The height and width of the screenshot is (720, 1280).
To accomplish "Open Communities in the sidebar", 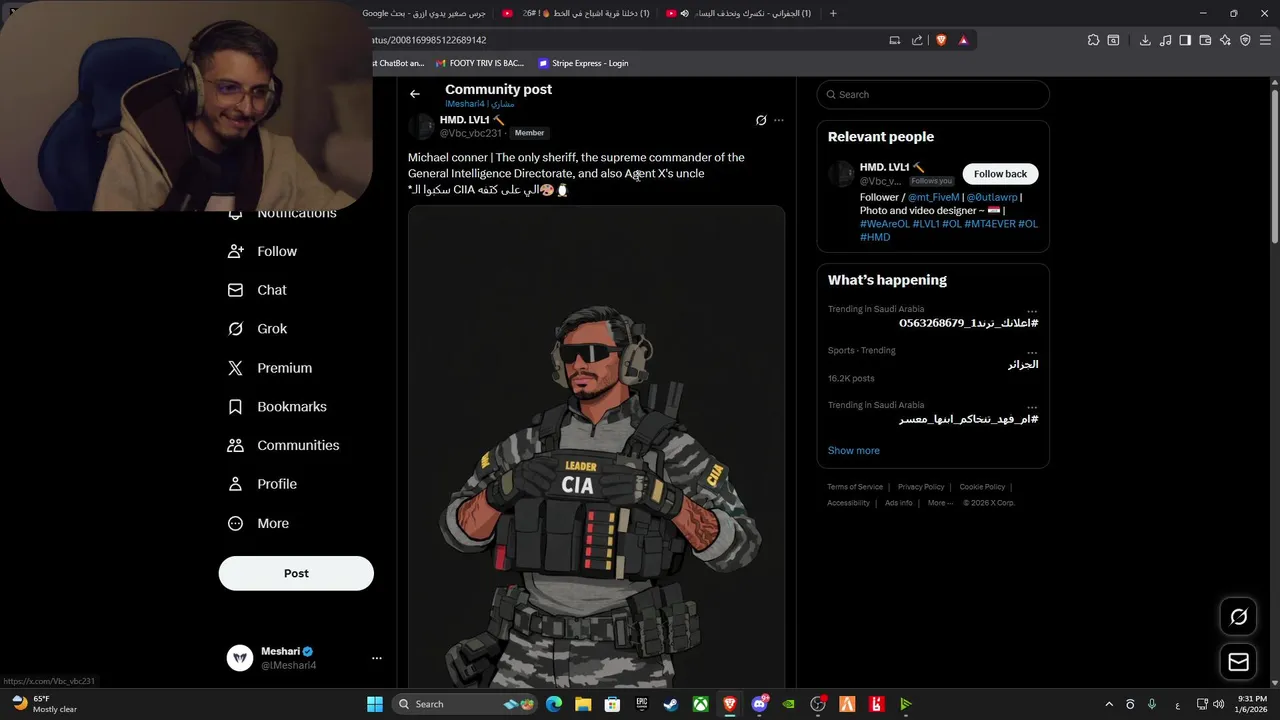I will point(283,445).
